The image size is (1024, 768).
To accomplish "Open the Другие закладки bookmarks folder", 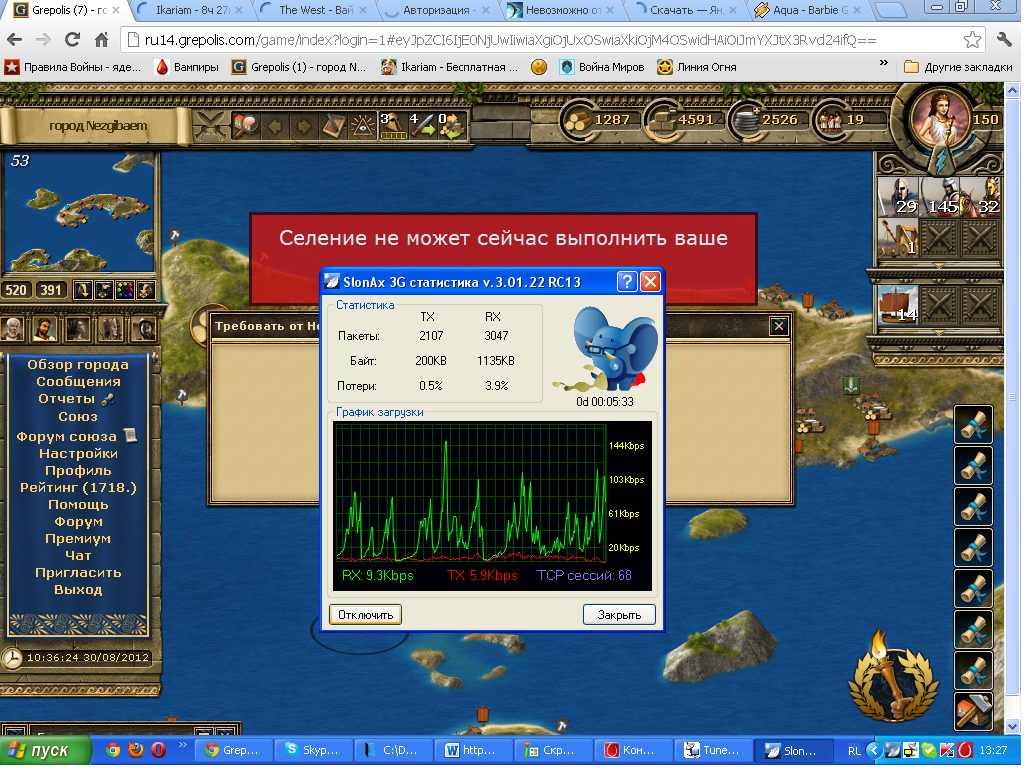I will (x=959, y=67).
